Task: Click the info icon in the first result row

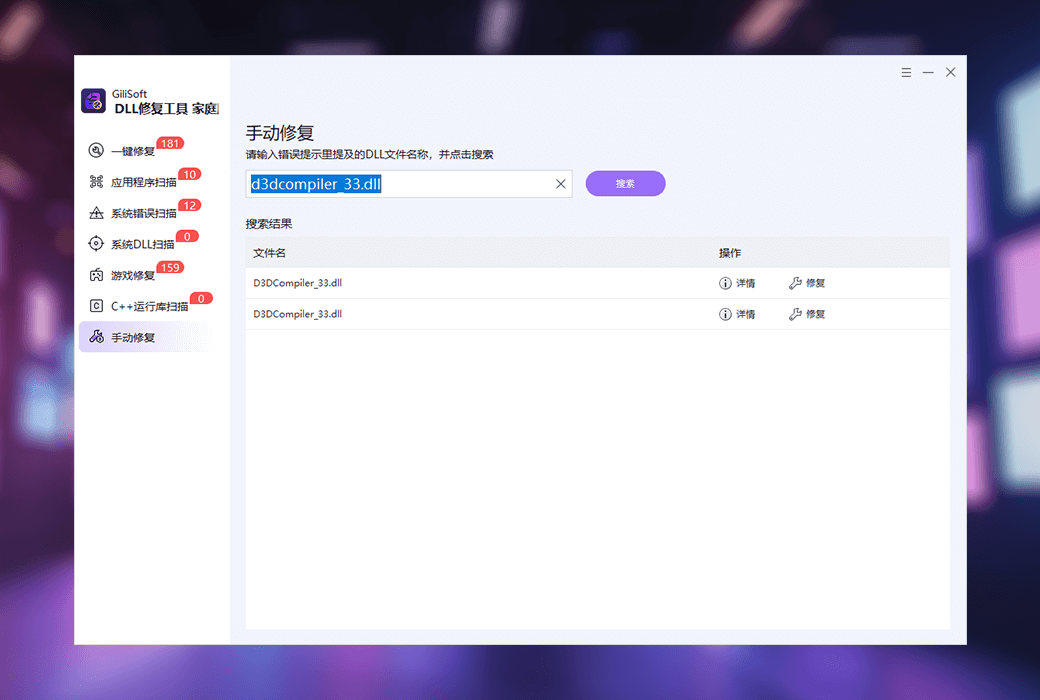Action: point(726,283)
